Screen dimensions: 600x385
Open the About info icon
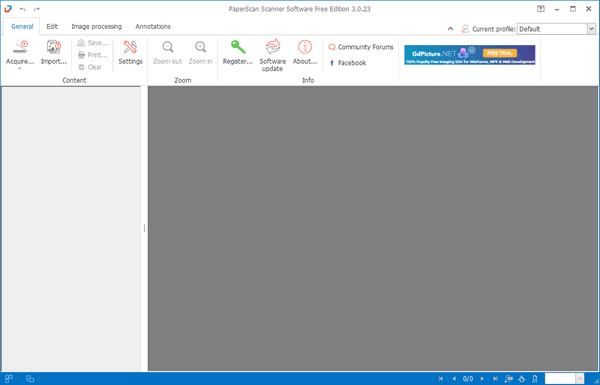point(305,47)
